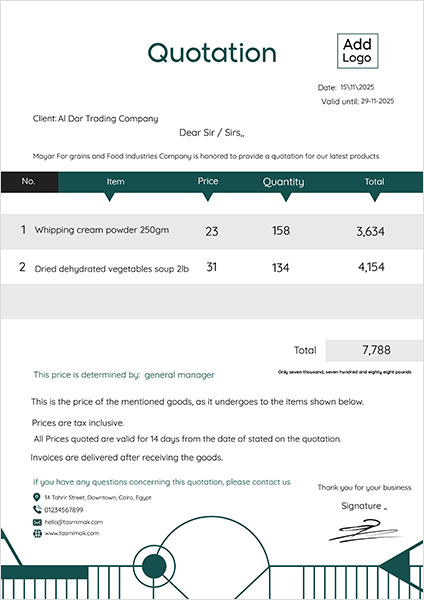Screen dimensions: 424x600
Task: Click the hello@tasmimak.com email address
Action: (73, 522)
